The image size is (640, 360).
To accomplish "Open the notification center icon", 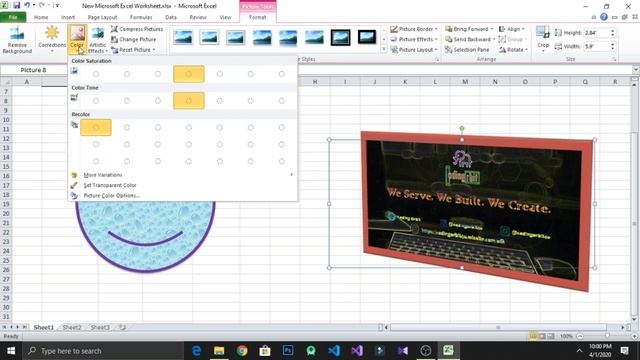I will point(624,351).
